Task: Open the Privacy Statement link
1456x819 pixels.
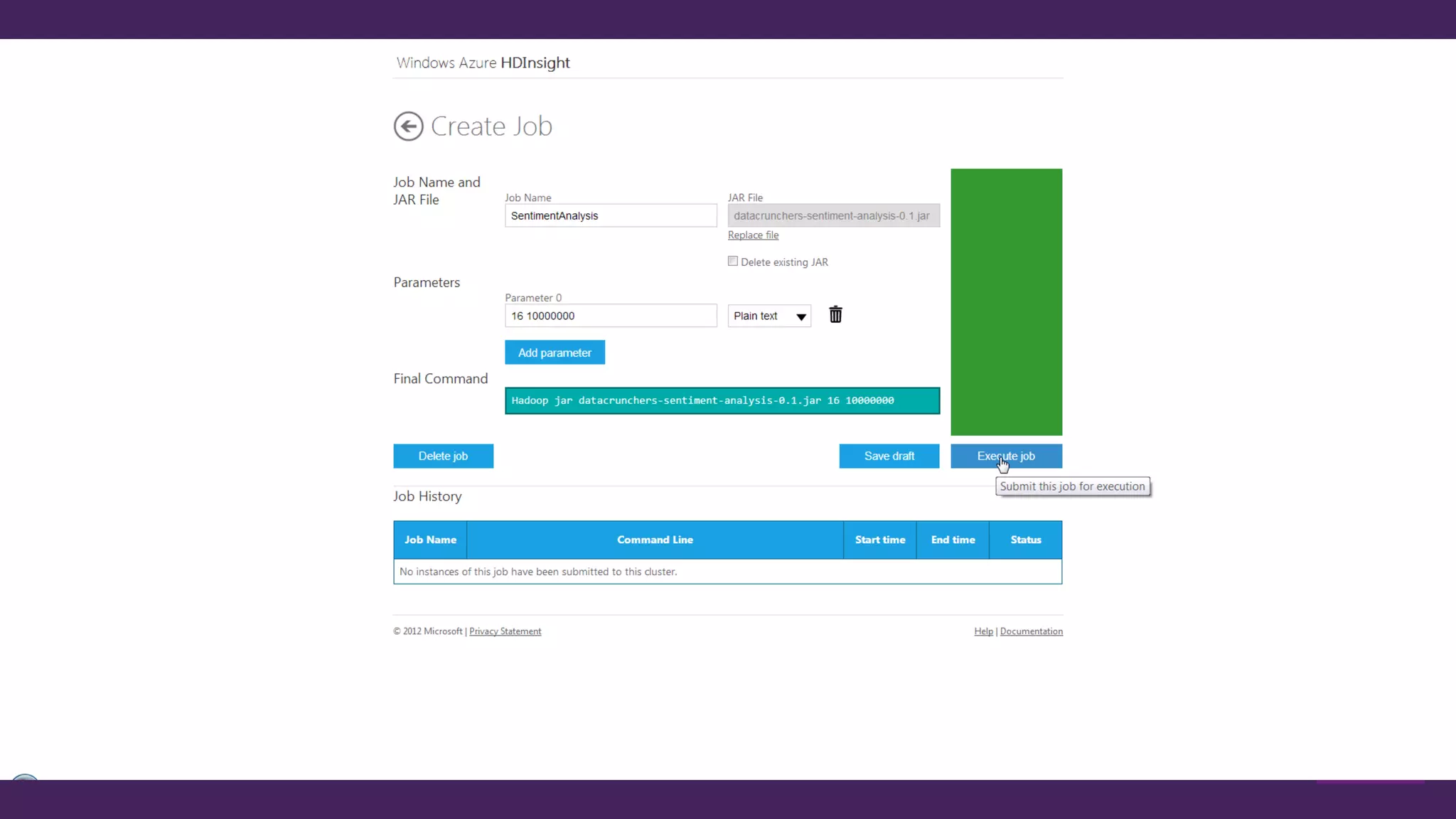Action: pos(505,631)
